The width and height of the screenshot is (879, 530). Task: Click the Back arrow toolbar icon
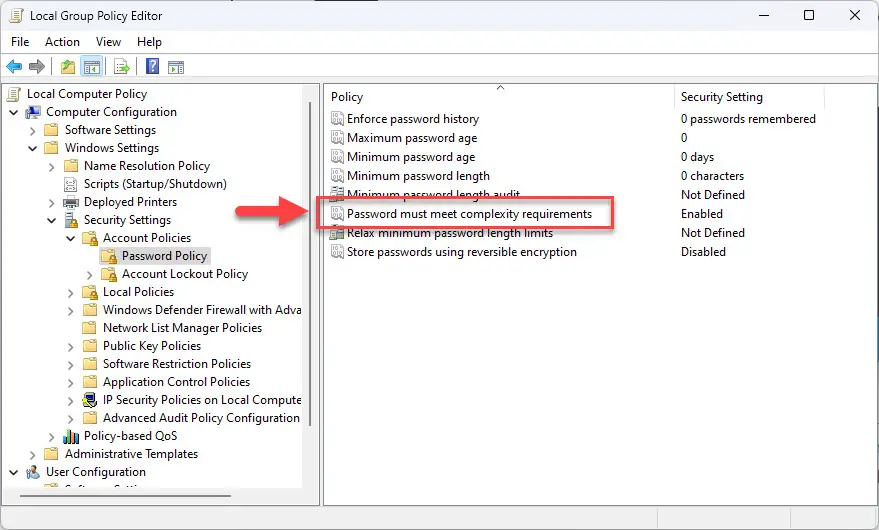[14, 67]
